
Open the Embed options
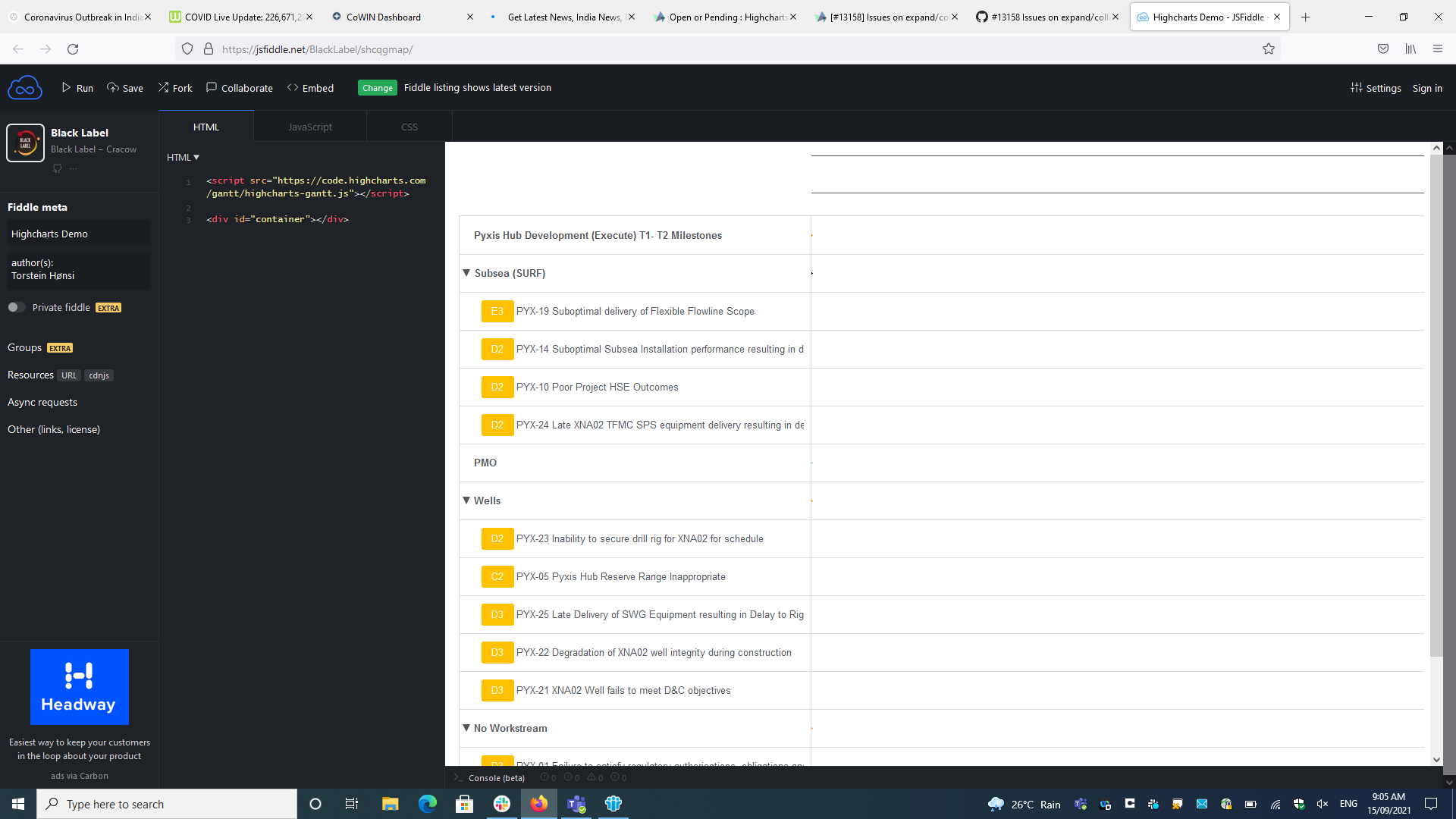(x=310, y=88)
